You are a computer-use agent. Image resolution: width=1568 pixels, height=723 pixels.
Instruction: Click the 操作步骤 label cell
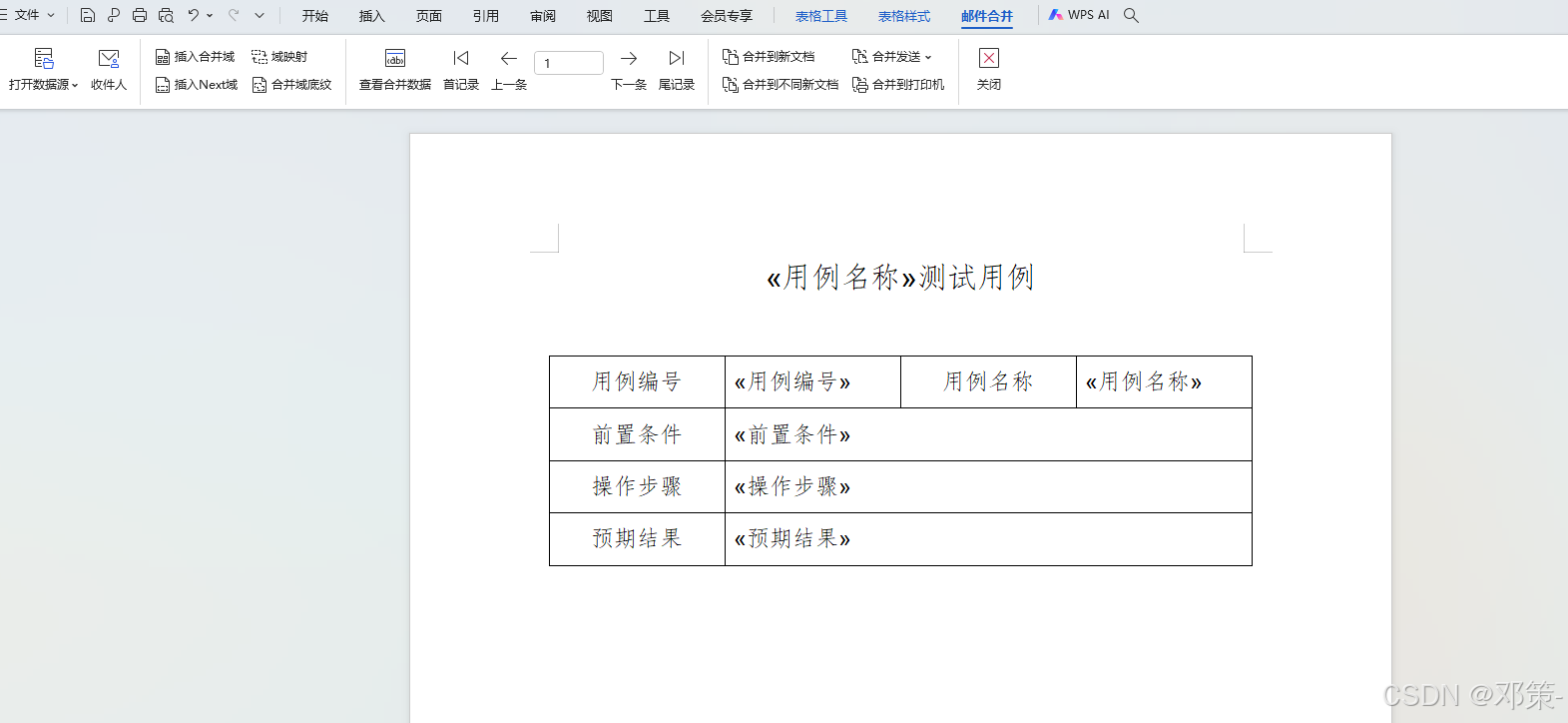click(x=637, y=486)
